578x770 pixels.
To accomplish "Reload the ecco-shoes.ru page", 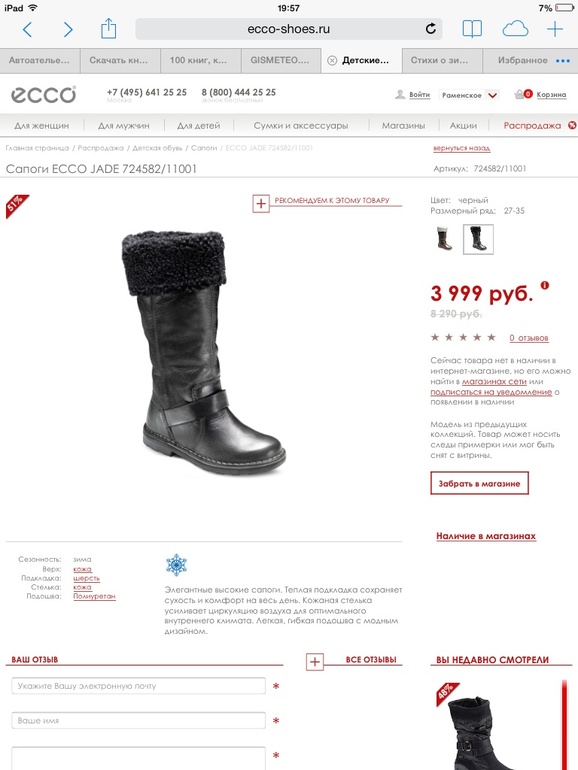I will [x=431, y=28].
